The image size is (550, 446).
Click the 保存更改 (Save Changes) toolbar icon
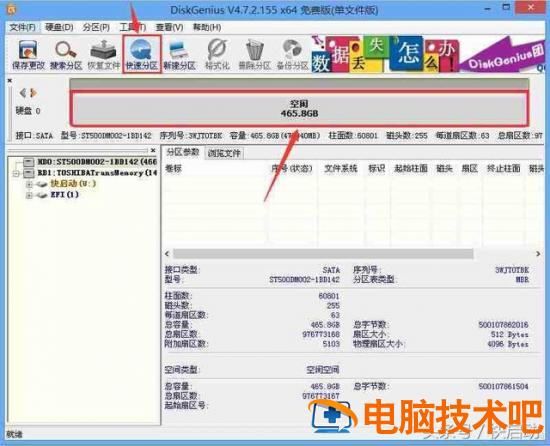28,55
